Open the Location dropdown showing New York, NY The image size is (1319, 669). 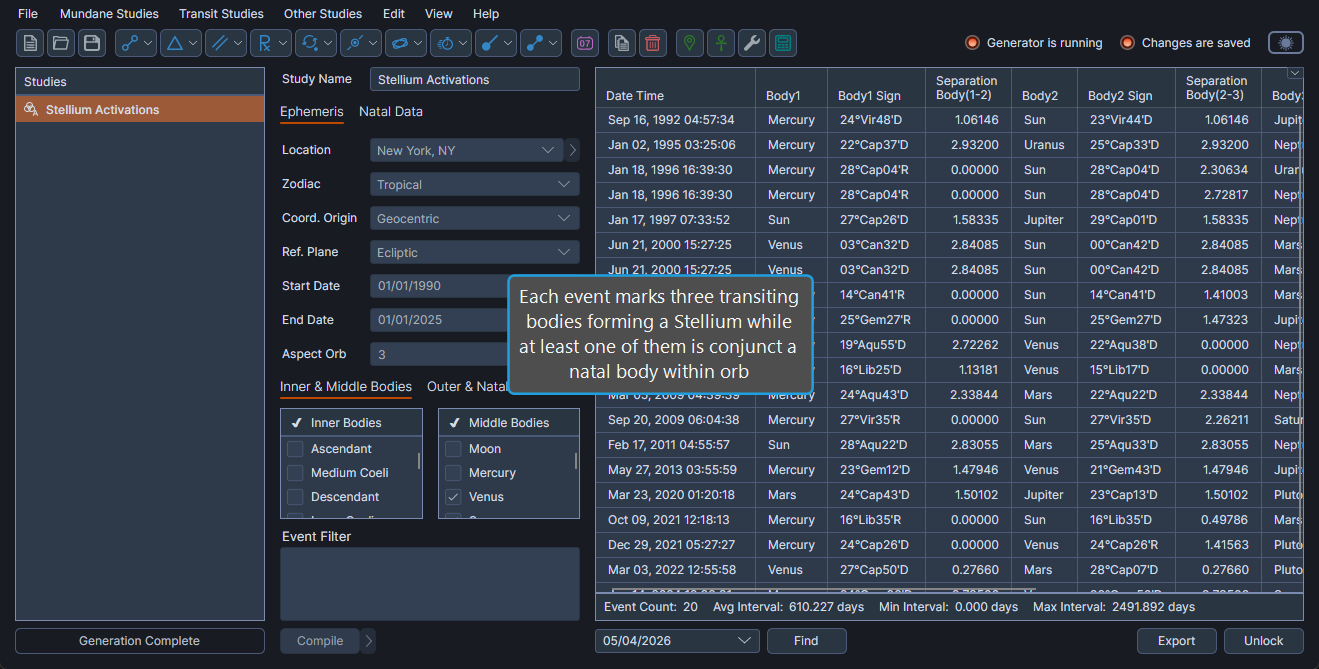(465, 150)
